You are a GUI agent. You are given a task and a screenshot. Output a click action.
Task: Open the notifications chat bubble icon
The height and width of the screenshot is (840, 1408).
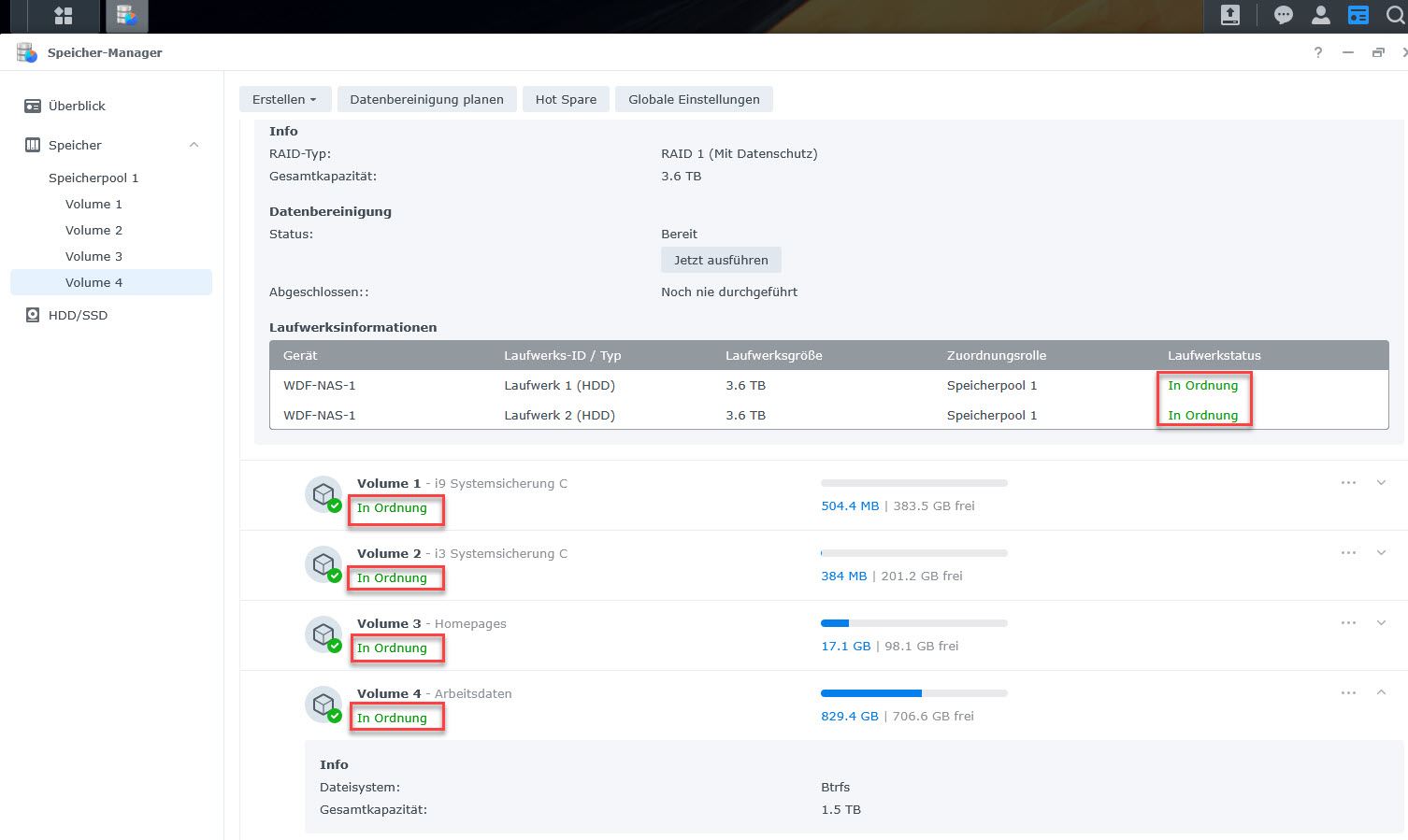1284,16
